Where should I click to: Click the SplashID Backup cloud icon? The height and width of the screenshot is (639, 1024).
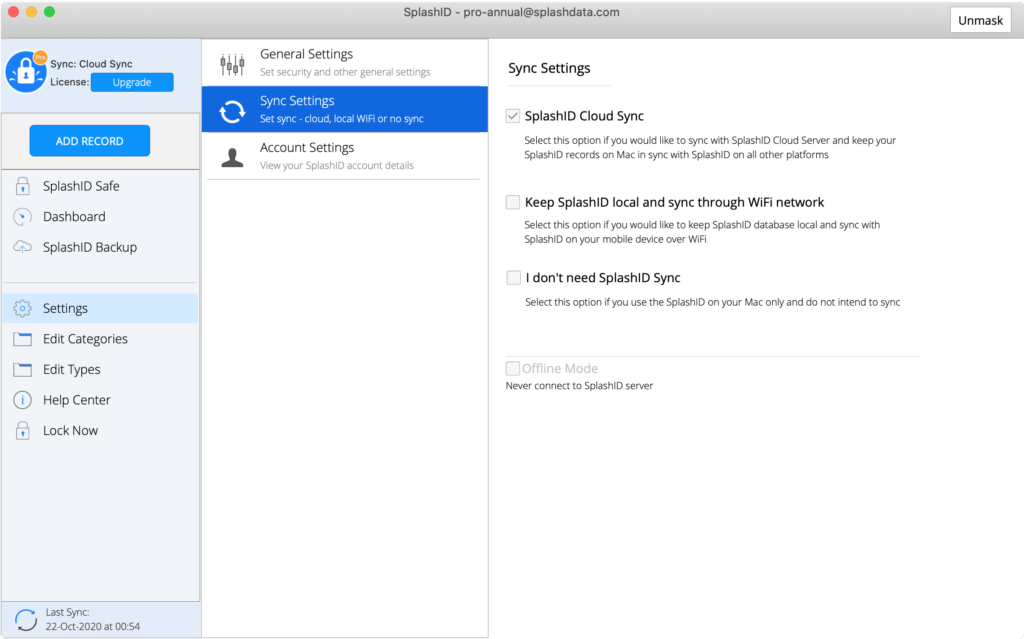point(22,247)
